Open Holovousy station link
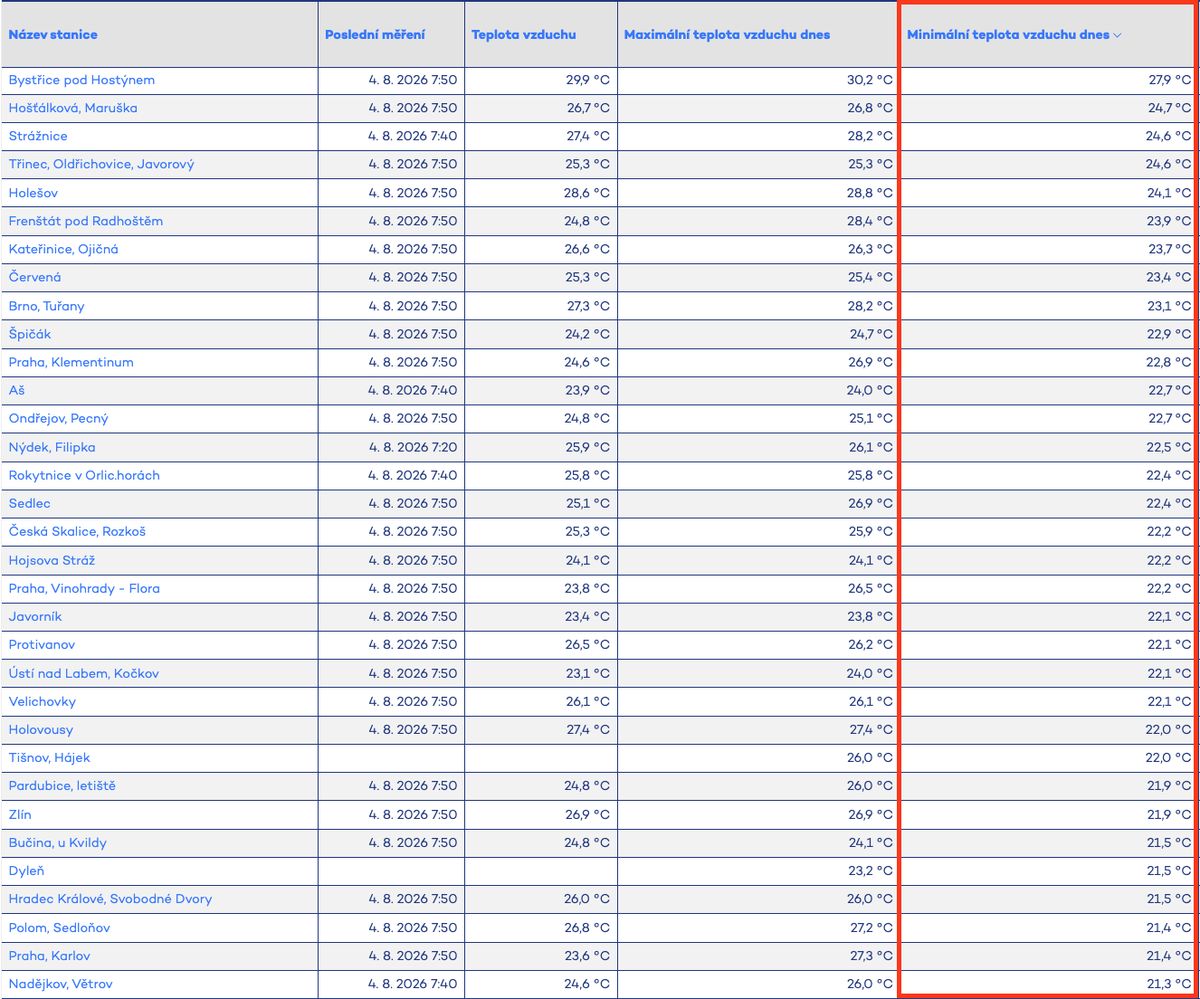The image size is (1200, 999). point(41,729)
